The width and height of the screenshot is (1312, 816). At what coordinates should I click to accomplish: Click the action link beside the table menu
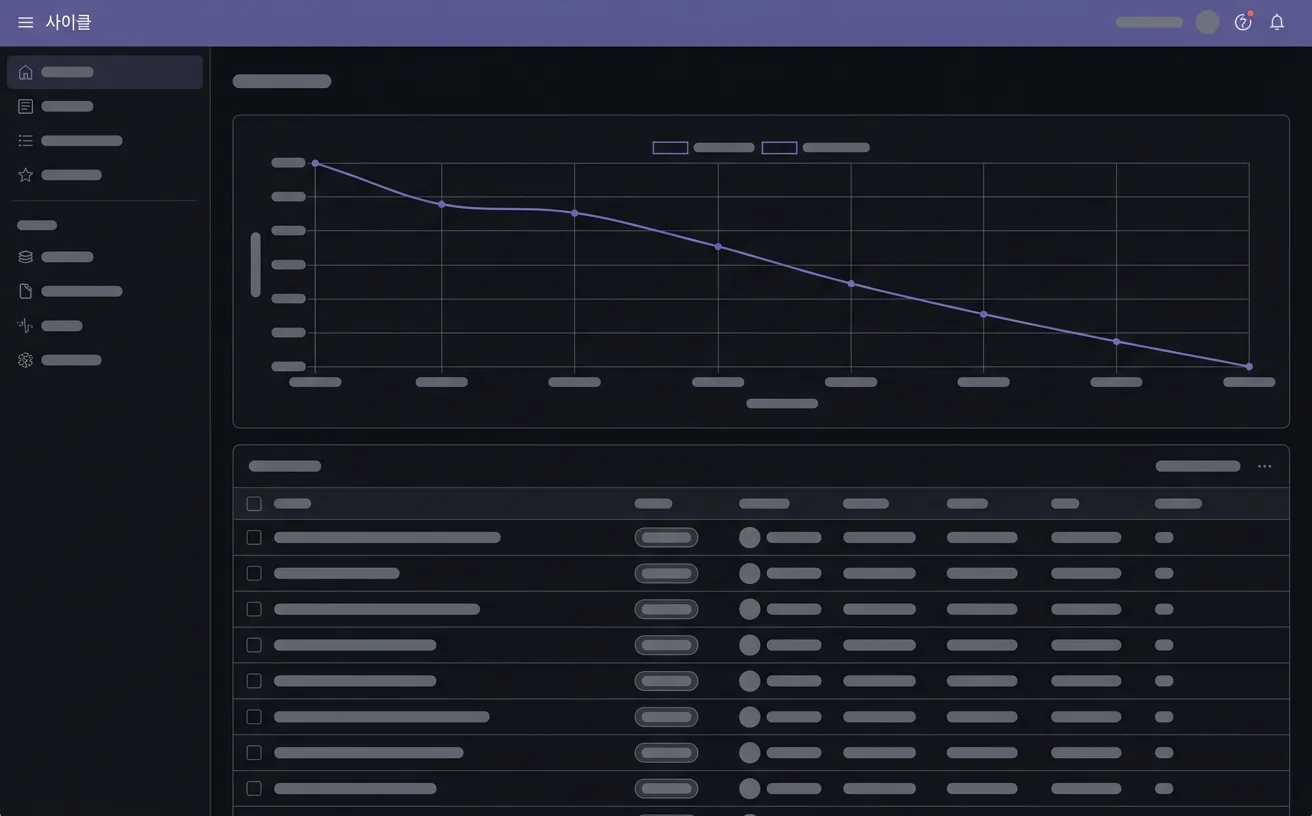(x=1198, y=466)
